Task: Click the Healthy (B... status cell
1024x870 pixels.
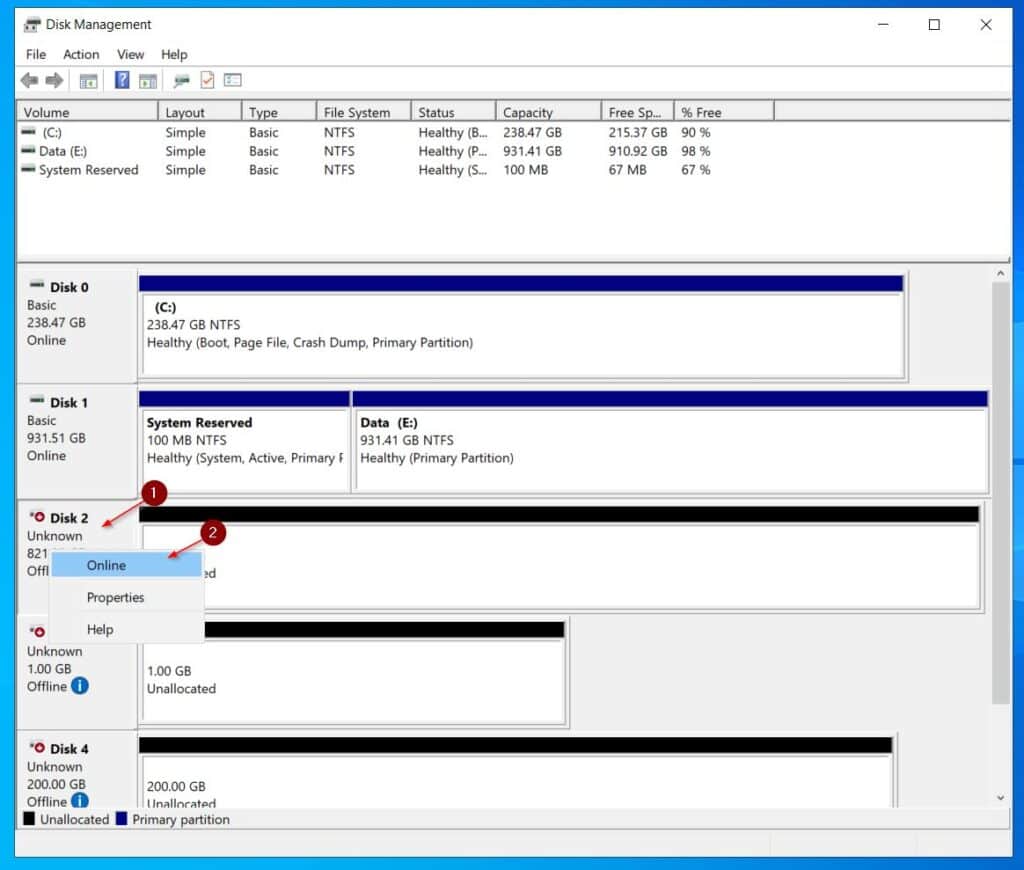Action: (453, 132)
